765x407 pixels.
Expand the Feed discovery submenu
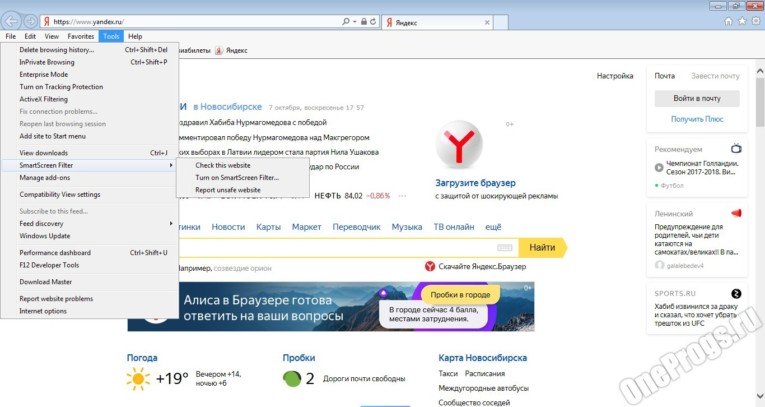coord(90,224)
